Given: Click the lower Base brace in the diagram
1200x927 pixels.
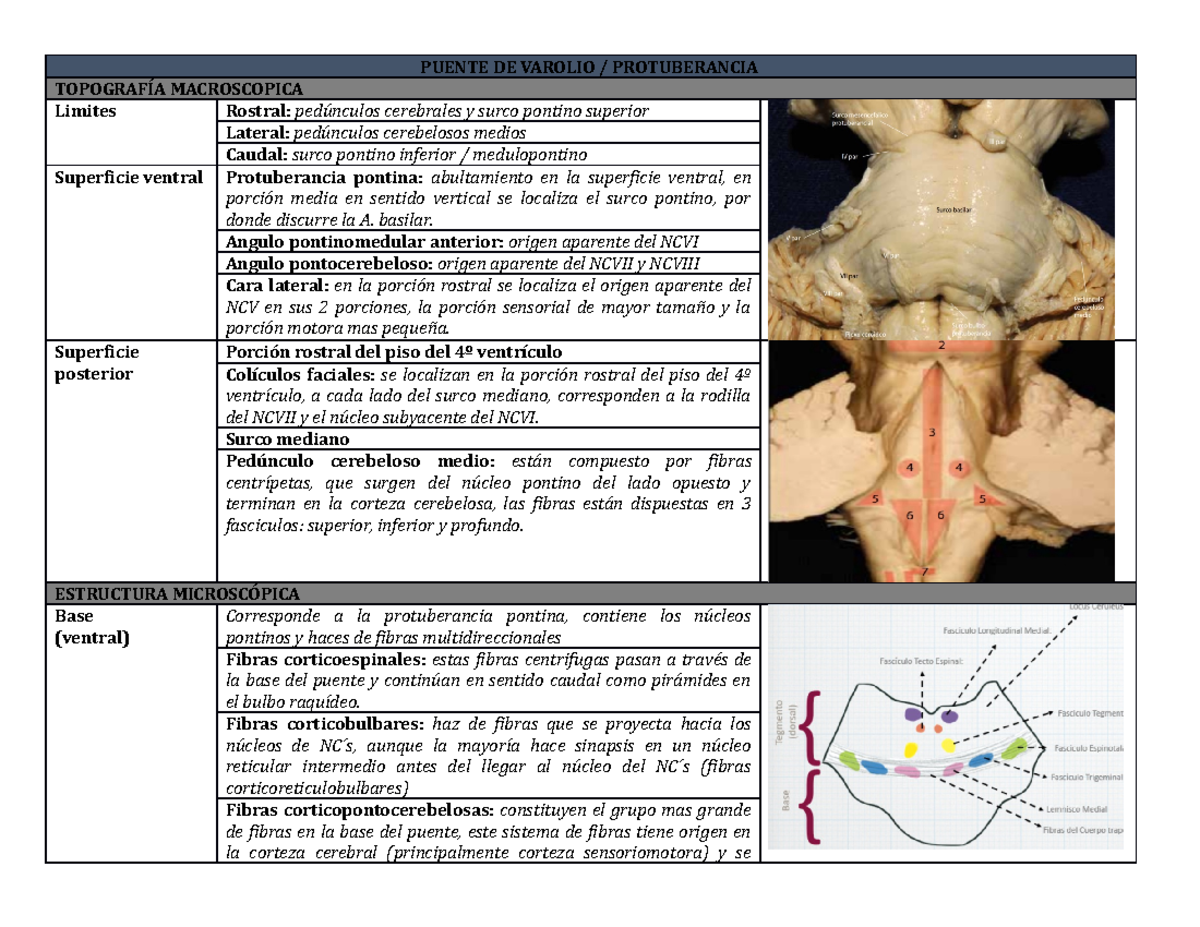Looking at the screenshot, I should click(x=807, y=805).
